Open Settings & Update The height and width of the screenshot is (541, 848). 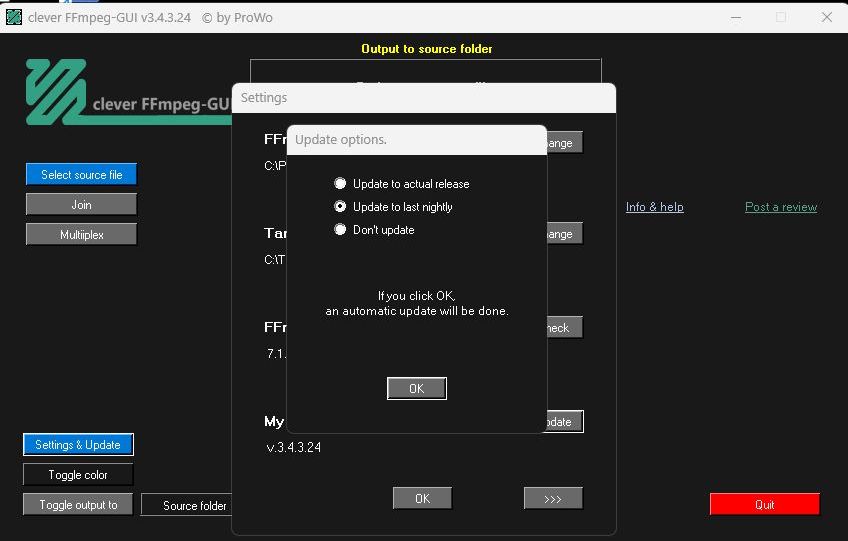[x=78, y=445]
